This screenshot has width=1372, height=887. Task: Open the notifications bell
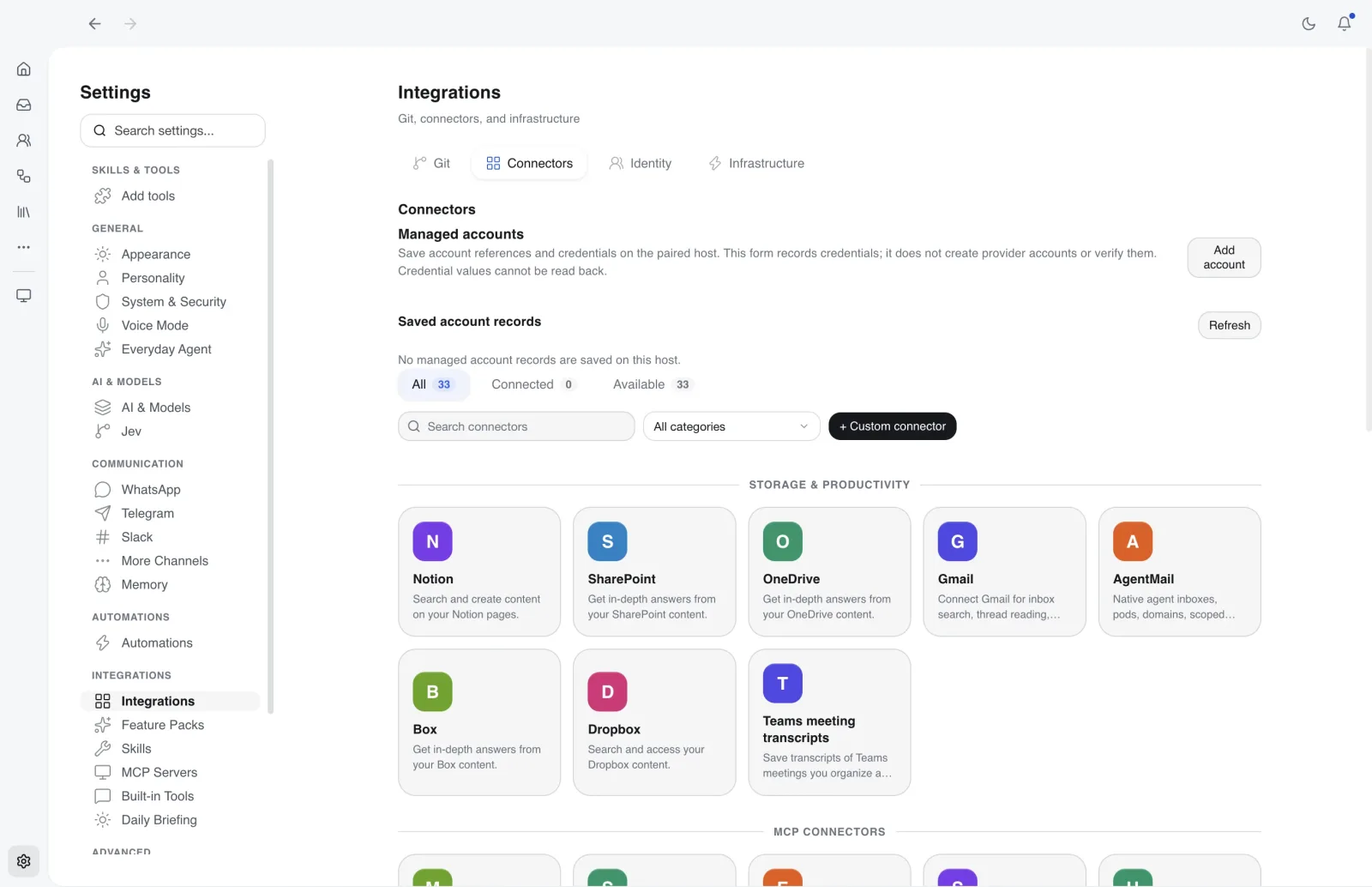pos(1345,23)
